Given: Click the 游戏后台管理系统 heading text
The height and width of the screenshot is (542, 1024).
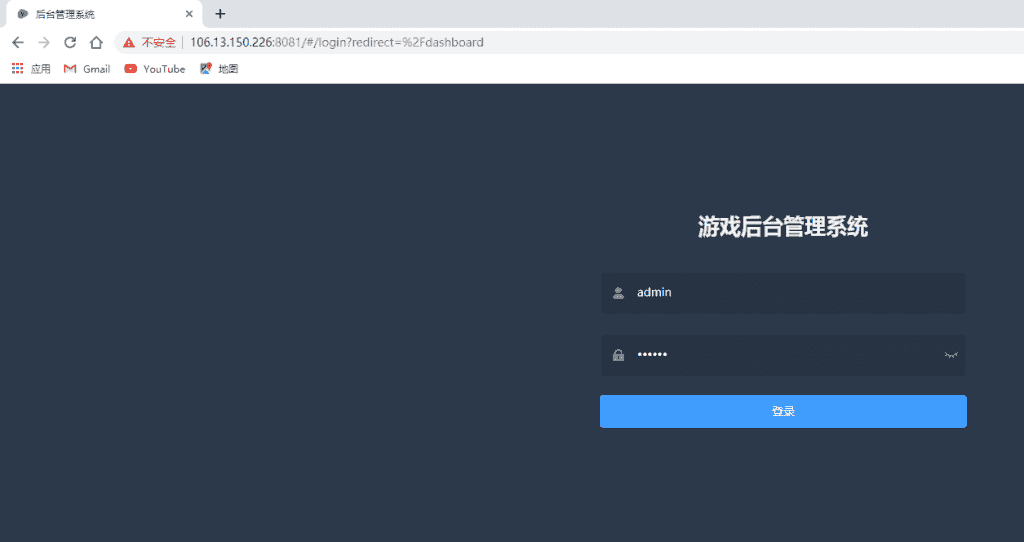Looking at the screenshot, I should pyautogui.click(x=782, y=227).
